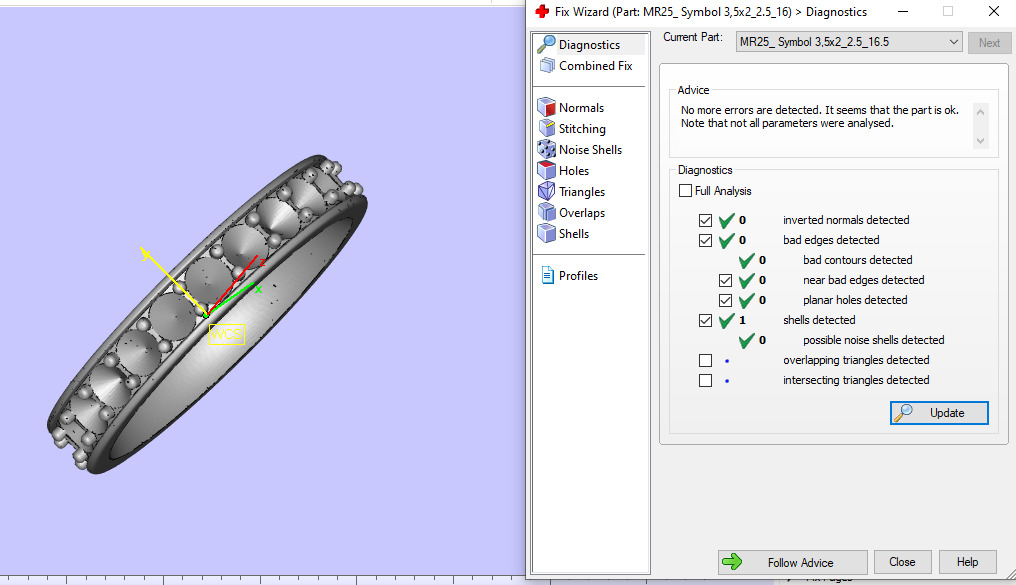The height and width of the screenshot is (585, 1016).
Task: Uncheck shells detected checkbox
Action: point(705,321)
